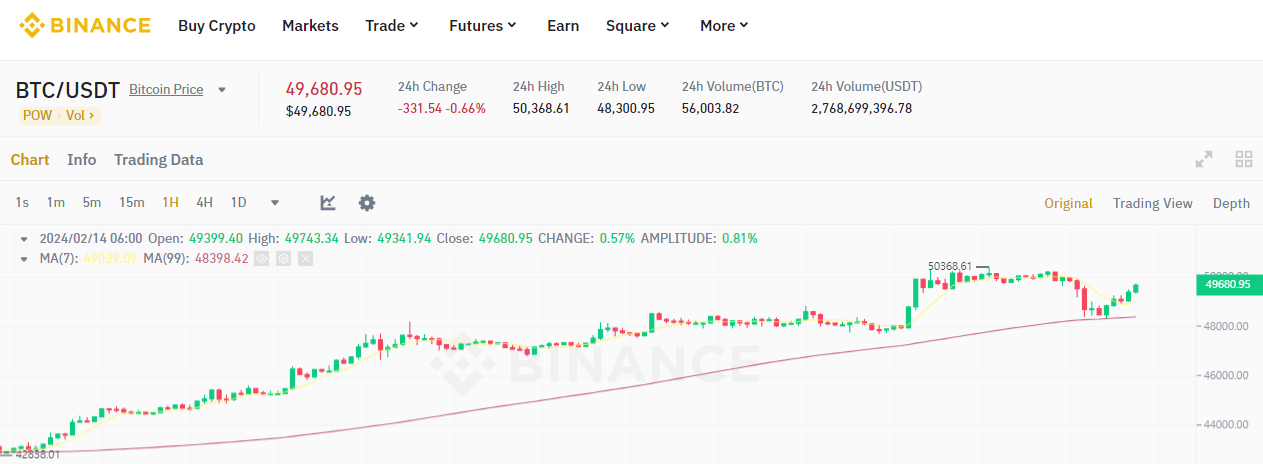This screenshot has width=1263, height=464.
Task: Click the 24h Volume(BTC) value 56,003.82
Action: click(710, 108)
